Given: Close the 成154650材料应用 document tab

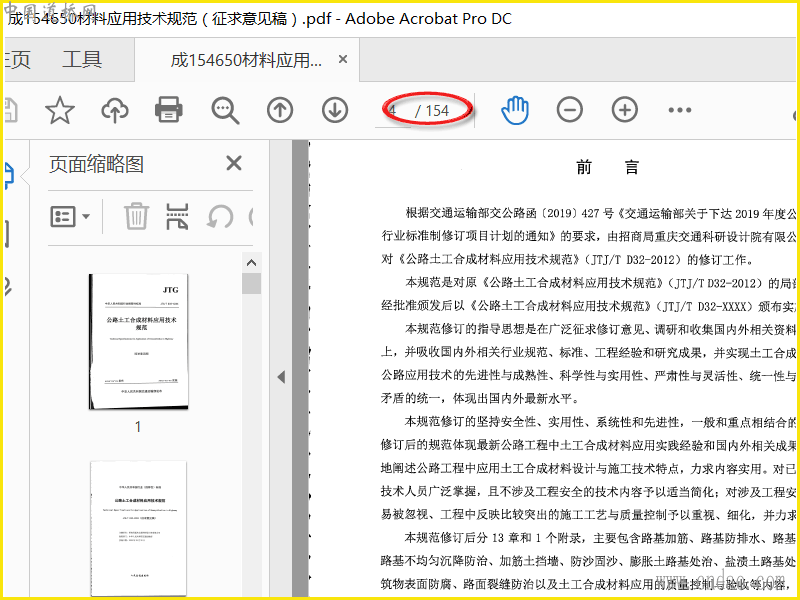Looking at the screenshot, I should (343, 59).
